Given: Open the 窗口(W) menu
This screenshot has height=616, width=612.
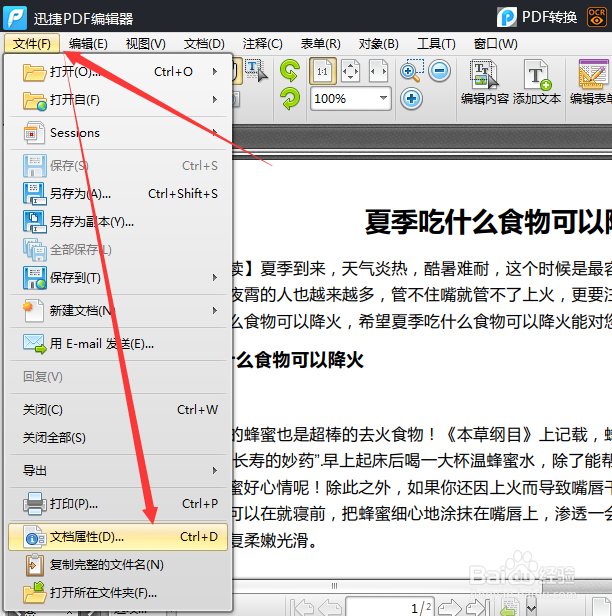Looking at the screenshot, I should click(x=495, y=44).
